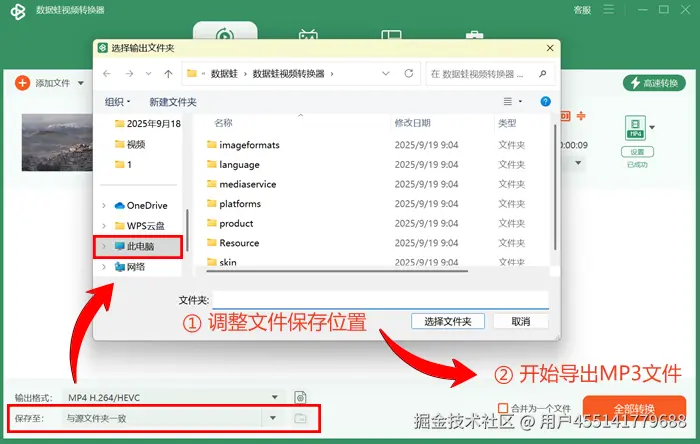Open the view options dropdown arrow
The height and width of the screenshot is (444, 700).
click(520, 102)
